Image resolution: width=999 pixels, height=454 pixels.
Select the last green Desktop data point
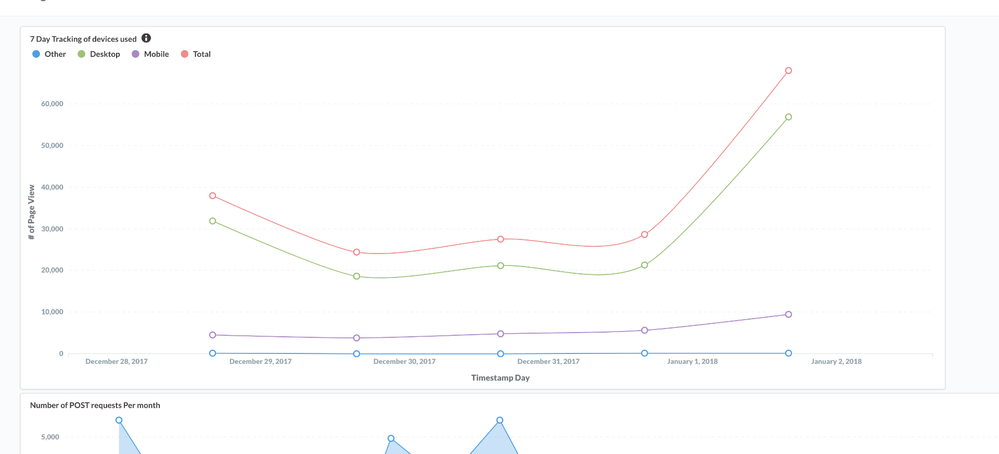789,117
